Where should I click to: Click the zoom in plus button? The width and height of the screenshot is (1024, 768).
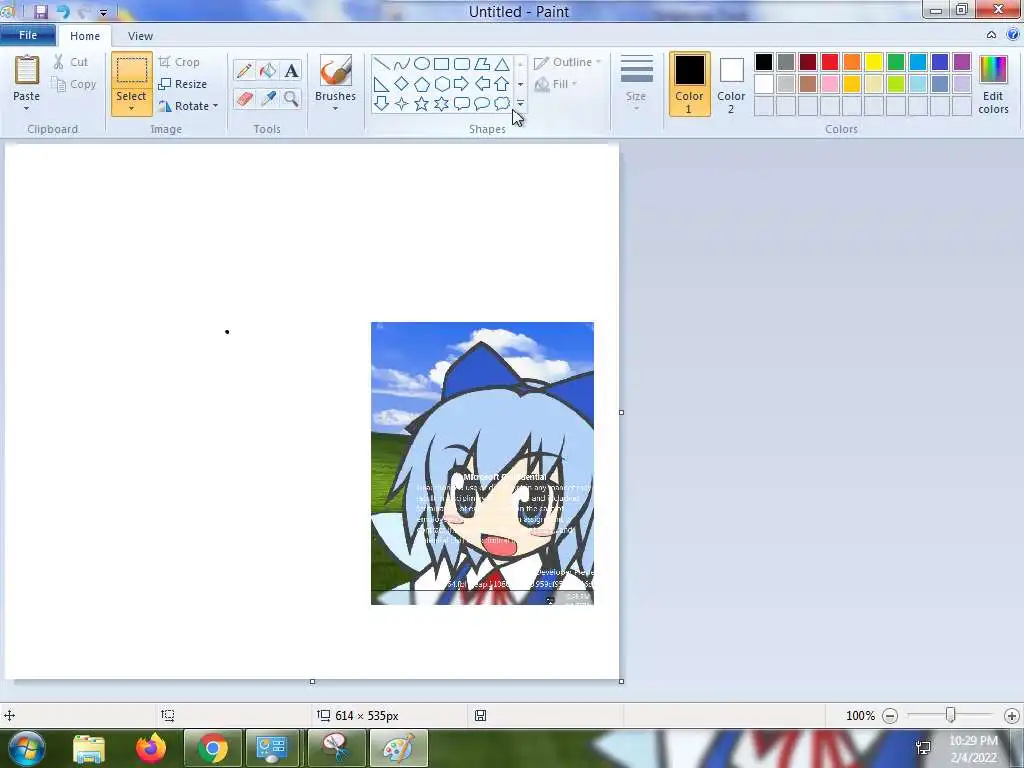click(x=1012, y=716)
